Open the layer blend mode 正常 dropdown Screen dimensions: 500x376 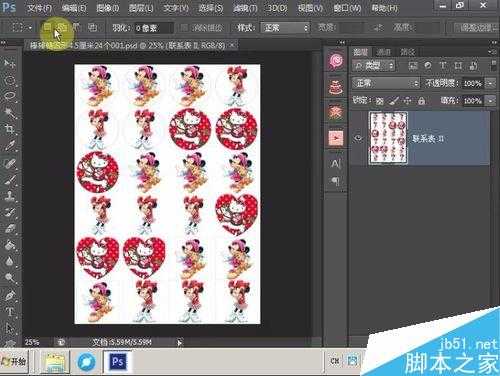coord(386,83)
